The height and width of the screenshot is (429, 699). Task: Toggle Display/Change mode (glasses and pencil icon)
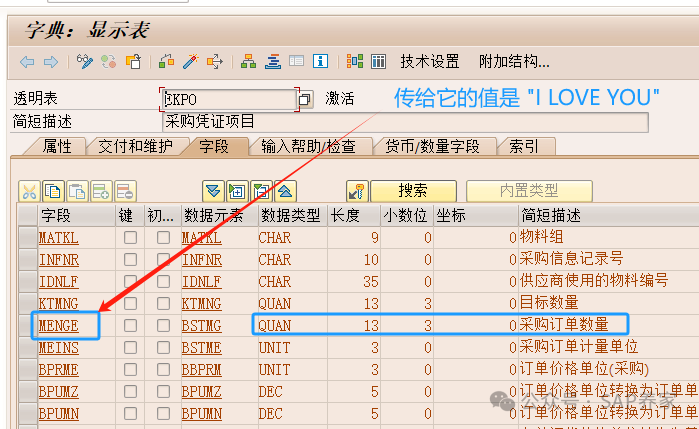(84, 62)
